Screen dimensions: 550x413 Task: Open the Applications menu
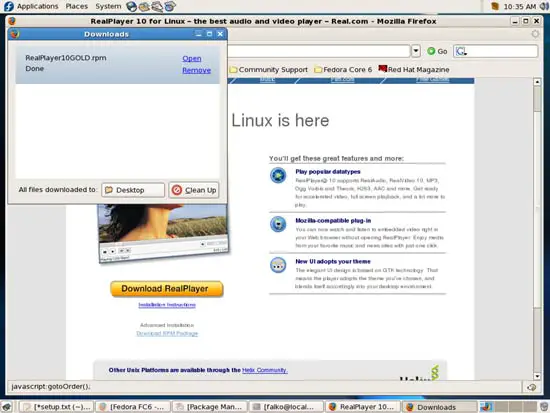[x=38, y=6]
